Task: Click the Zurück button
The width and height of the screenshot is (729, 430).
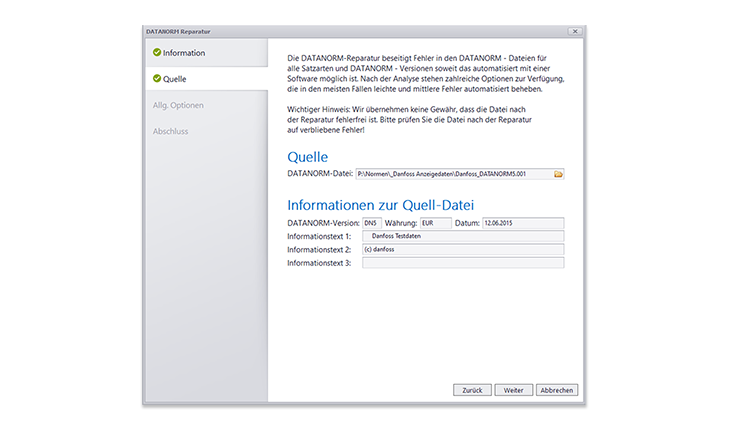Action: [x=472, y=390]
